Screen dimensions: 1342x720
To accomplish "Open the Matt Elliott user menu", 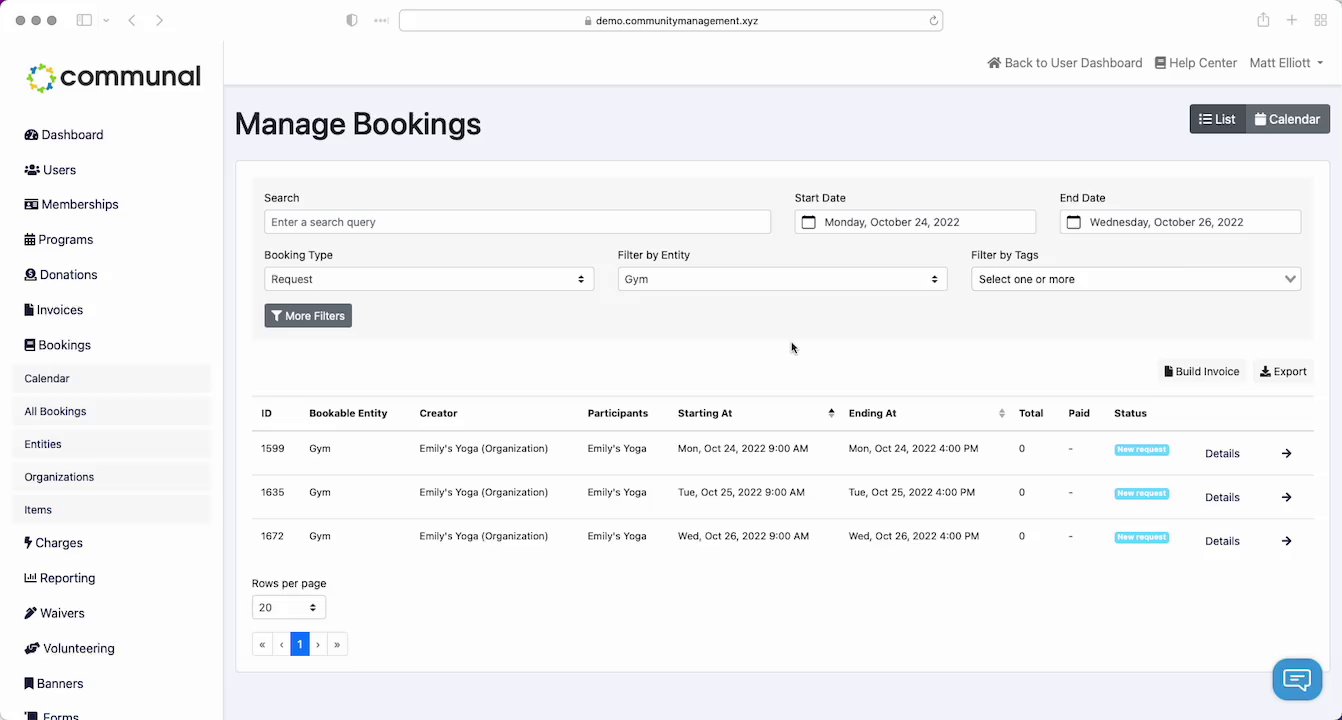I will click(1286, 63).
